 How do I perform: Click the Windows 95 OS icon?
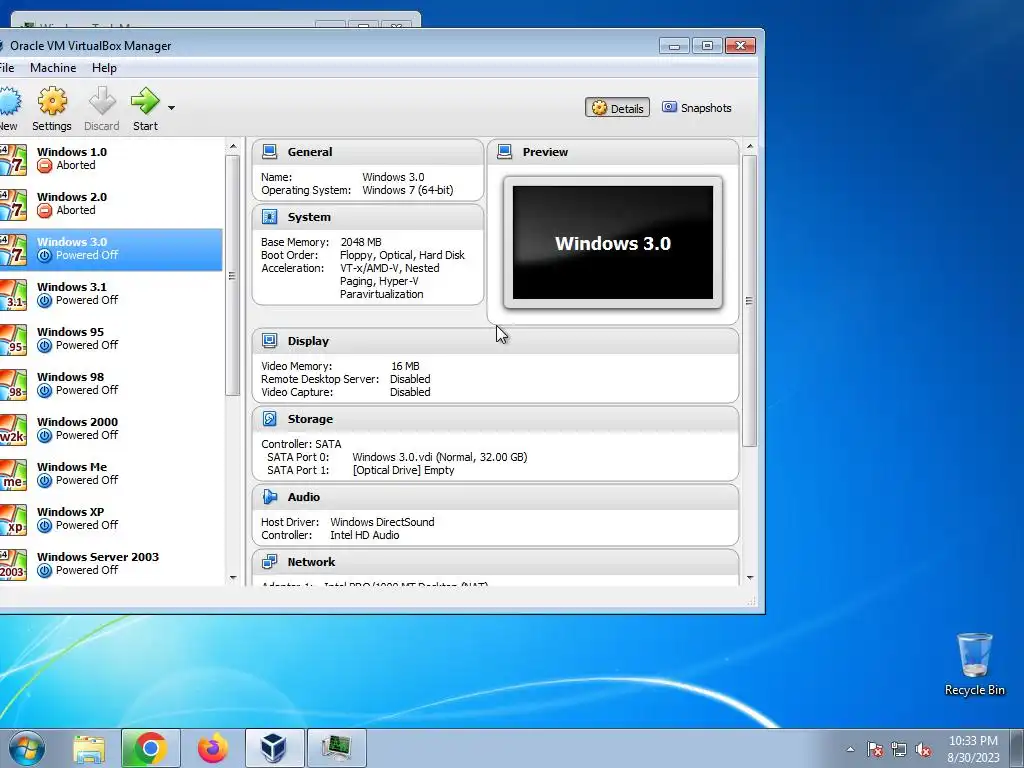(x=13, y=340)
